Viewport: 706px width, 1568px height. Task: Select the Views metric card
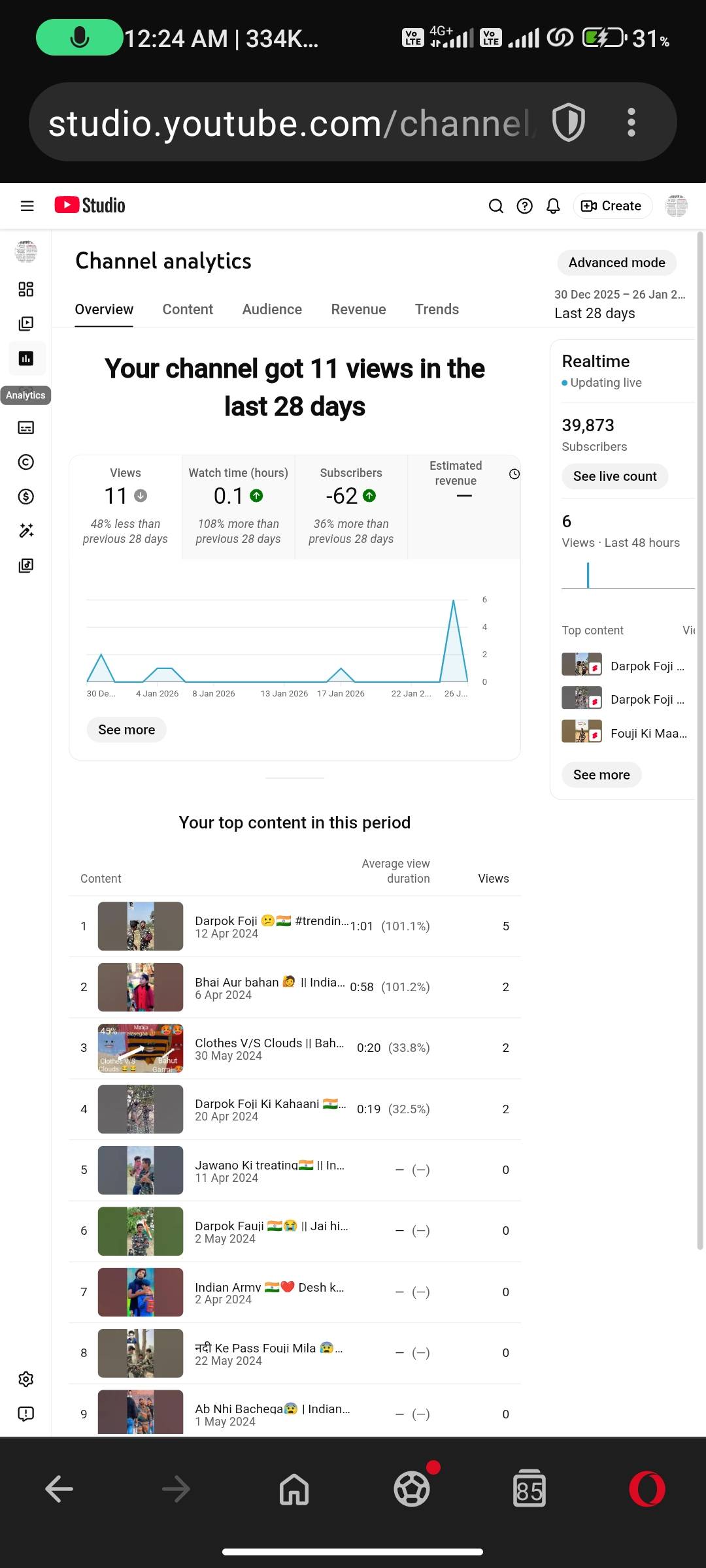click(126, 507)
